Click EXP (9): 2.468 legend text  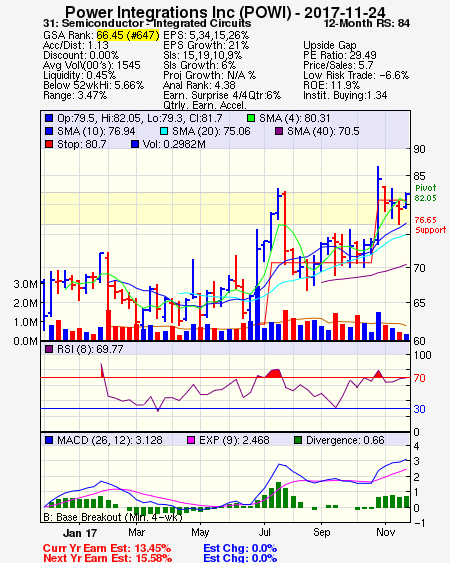(234, 440)
